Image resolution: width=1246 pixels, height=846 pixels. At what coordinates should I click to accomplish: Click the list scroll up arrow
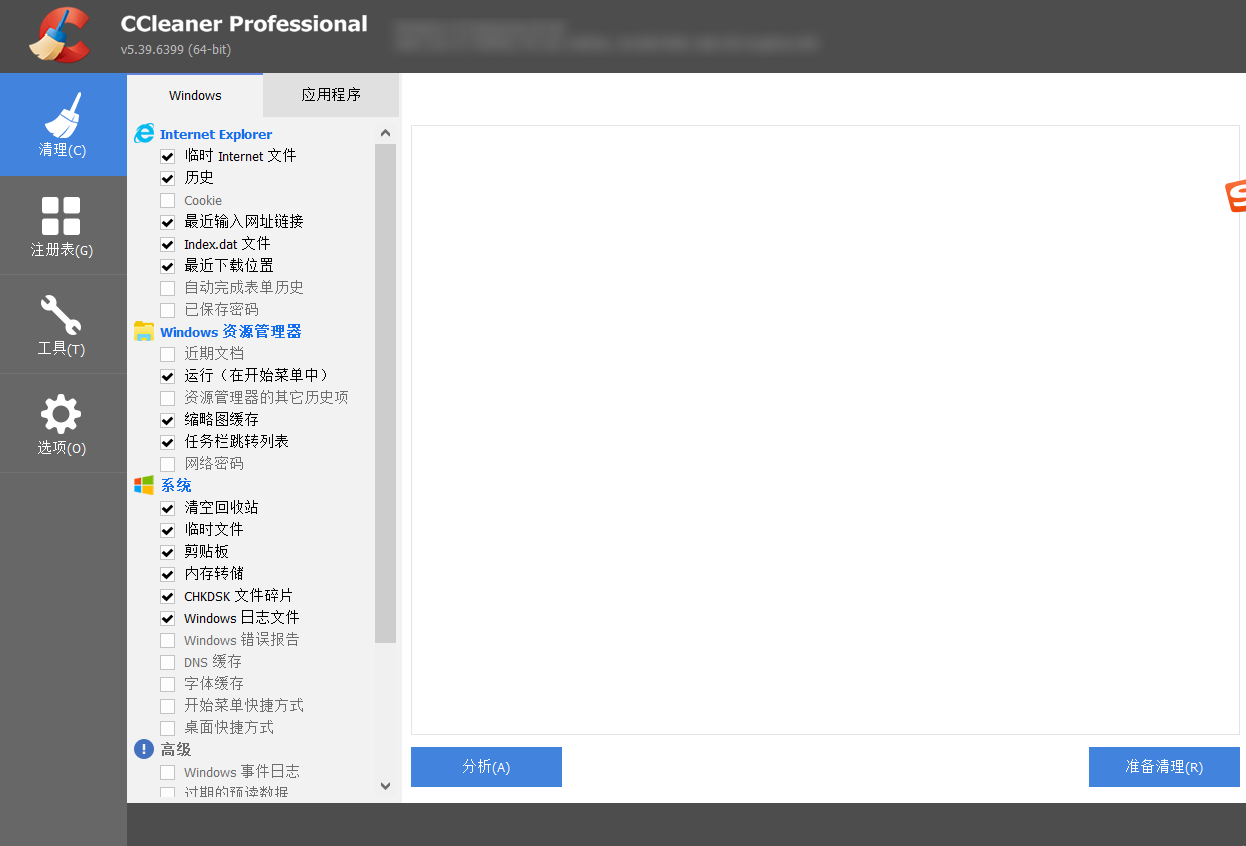[386, 133]
